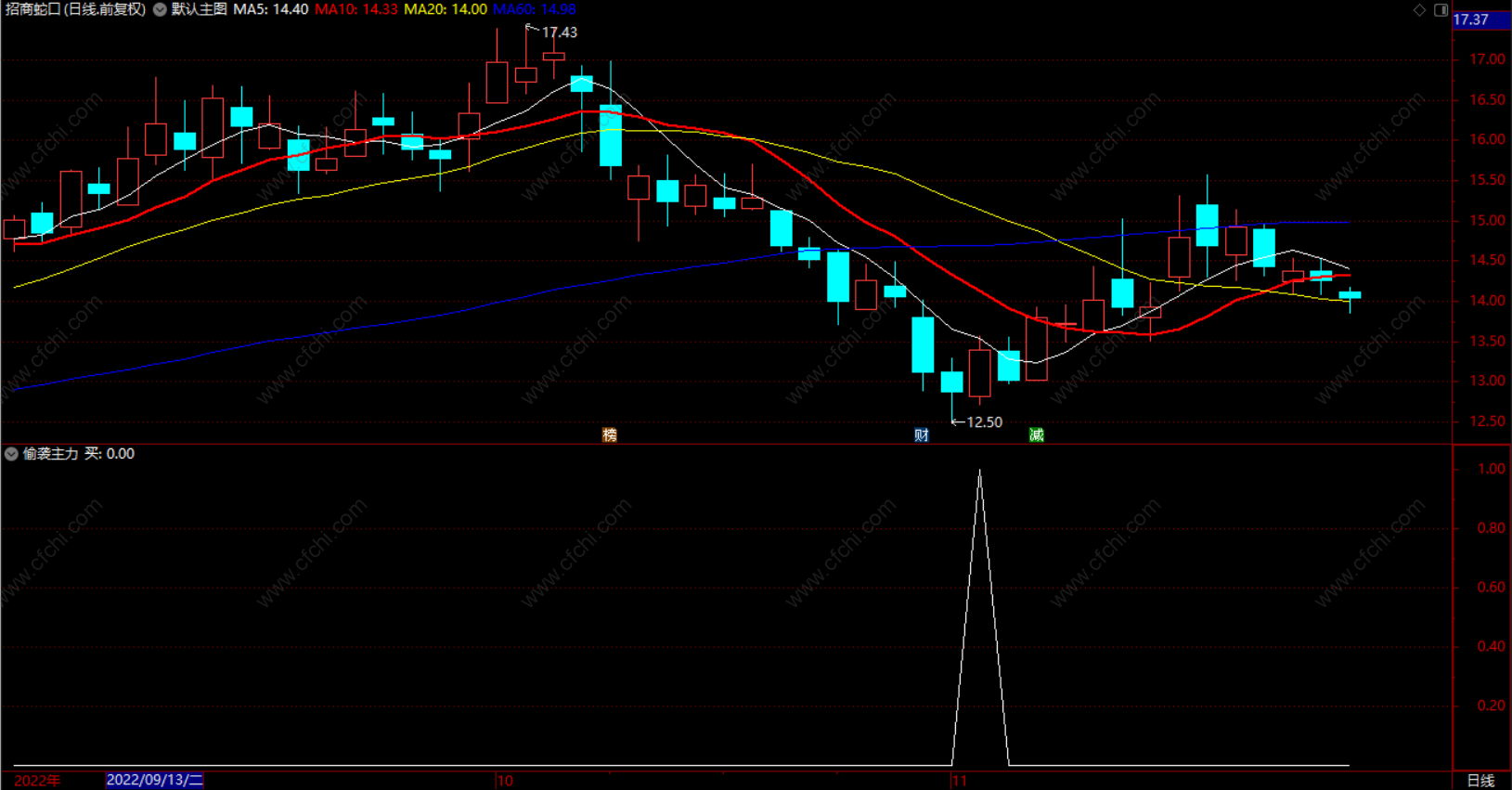Click the MA5: 14.40 indicator label
This screenshot has width=1512, height=790.
[270, 9]
